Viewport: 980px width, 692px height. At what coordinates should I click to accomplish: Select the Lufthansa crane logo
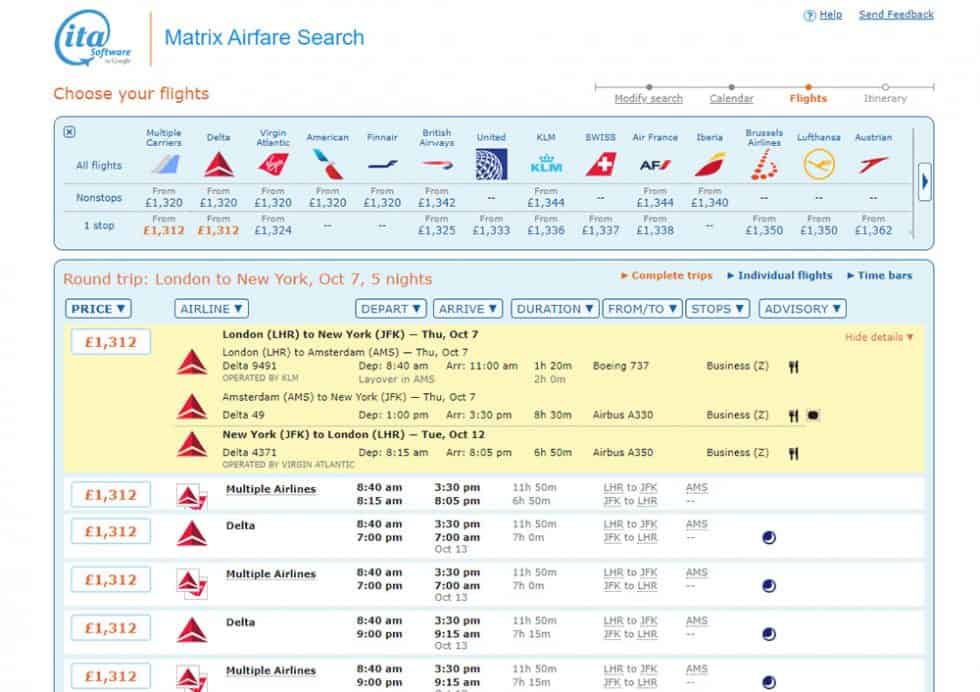(818, 162)
